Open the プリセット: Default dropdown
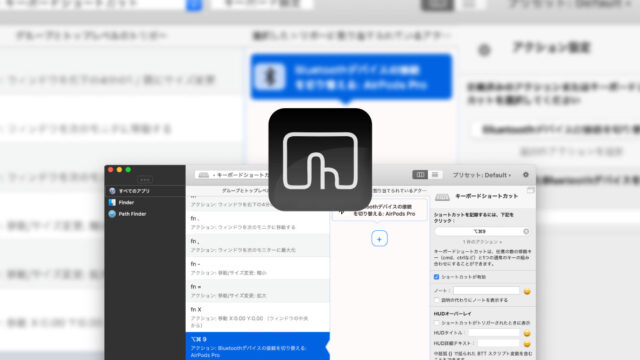The image size is (640, 360). [482, 175]
